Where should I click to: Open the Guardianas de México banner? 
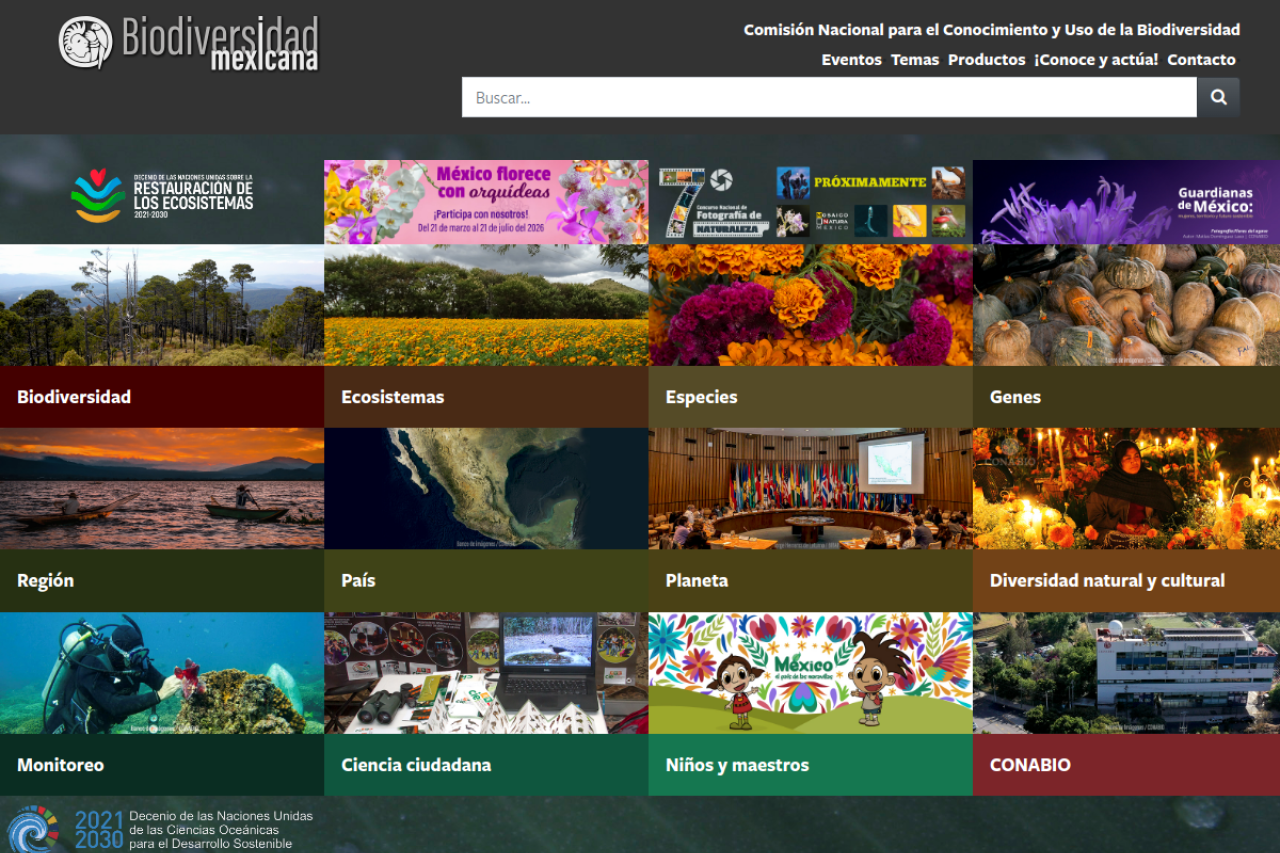point(1126,202)
